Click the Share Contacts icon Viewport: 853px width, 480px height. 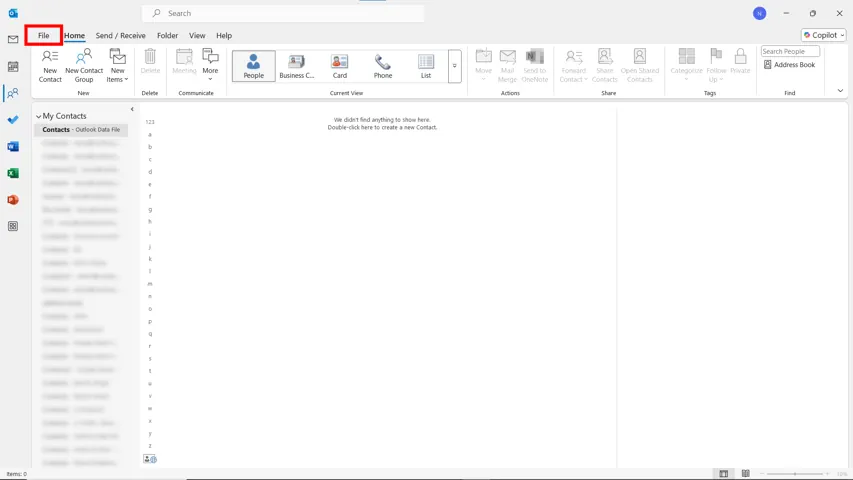[604, 65]
